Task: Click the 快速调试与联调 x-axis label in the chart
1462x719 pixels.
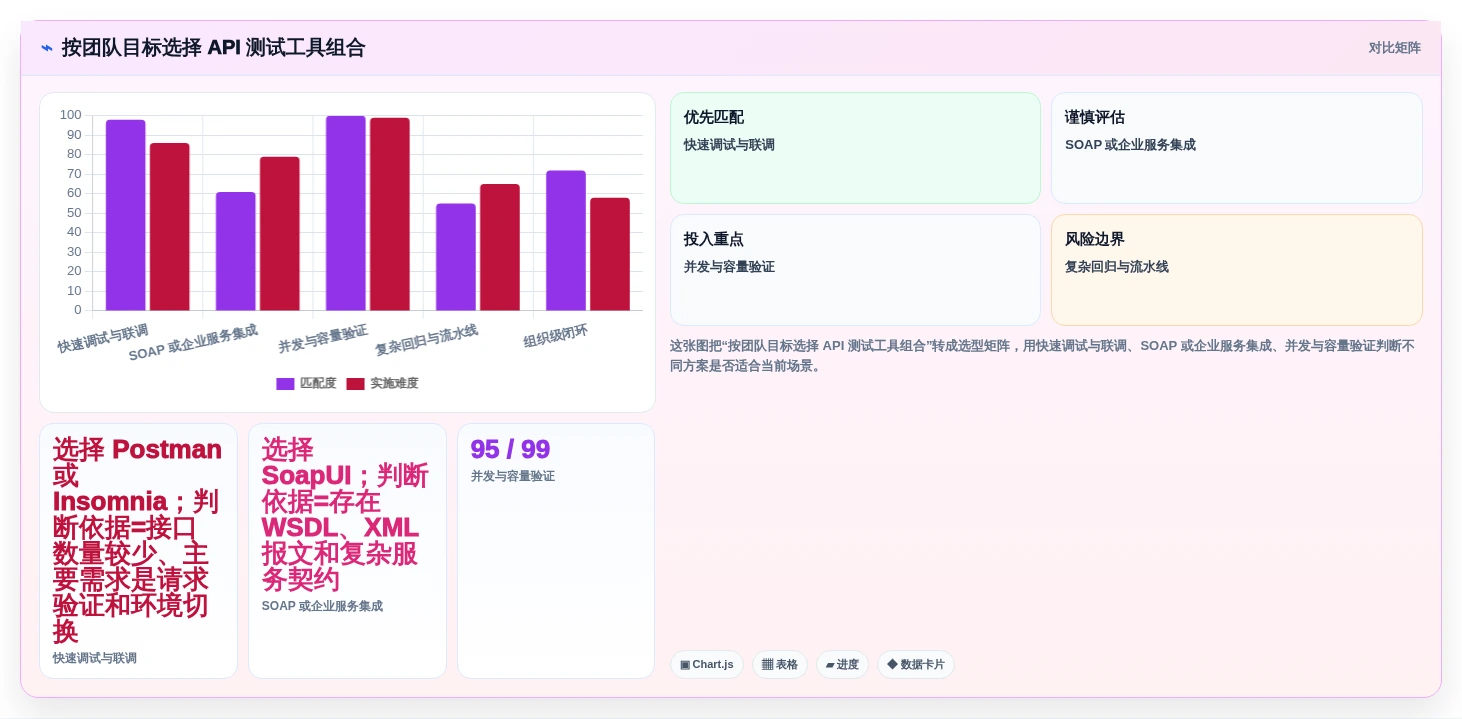Action: point(103,339)
